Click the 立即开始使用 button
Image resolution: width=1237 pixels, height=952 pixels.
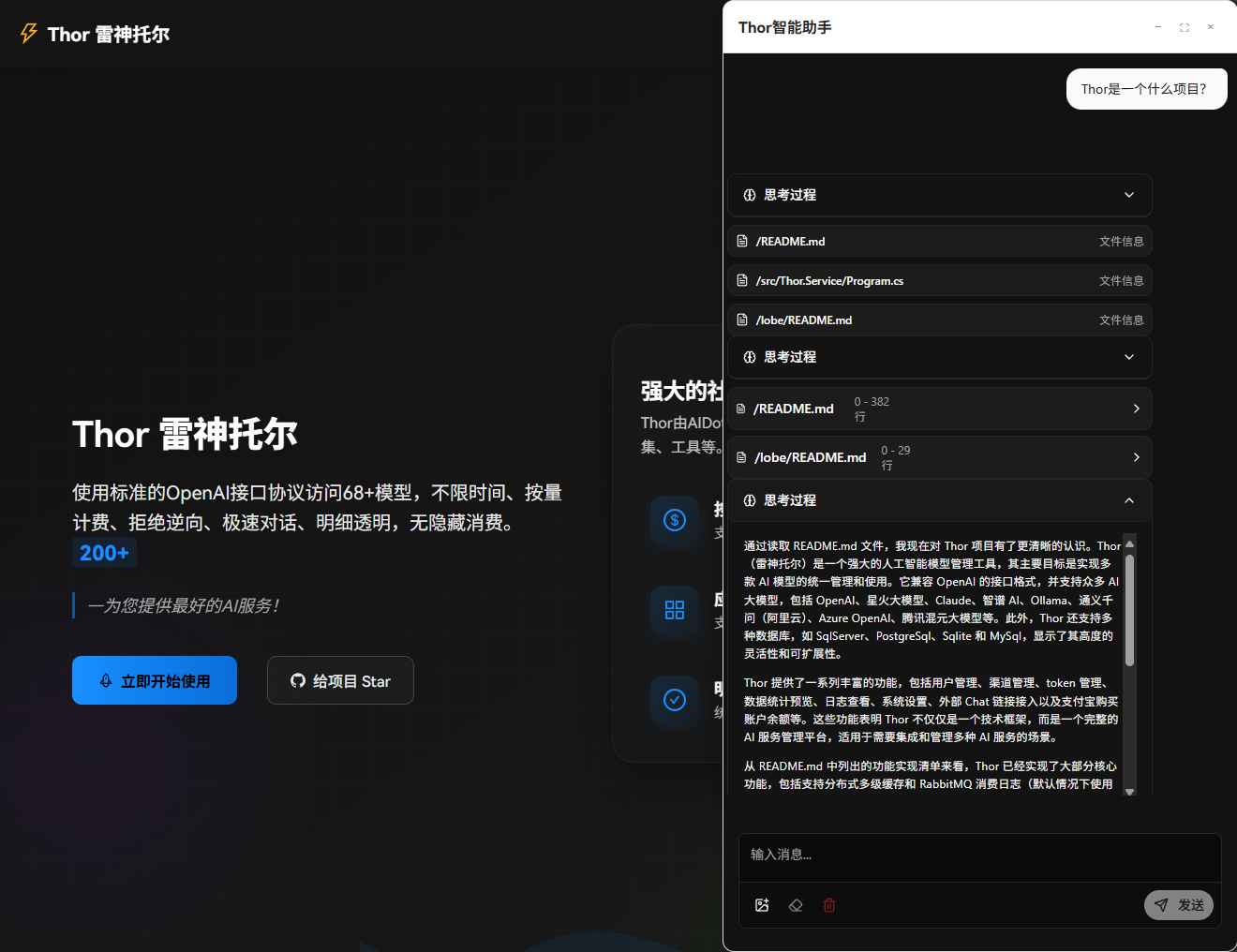click(x=155, y=680)
